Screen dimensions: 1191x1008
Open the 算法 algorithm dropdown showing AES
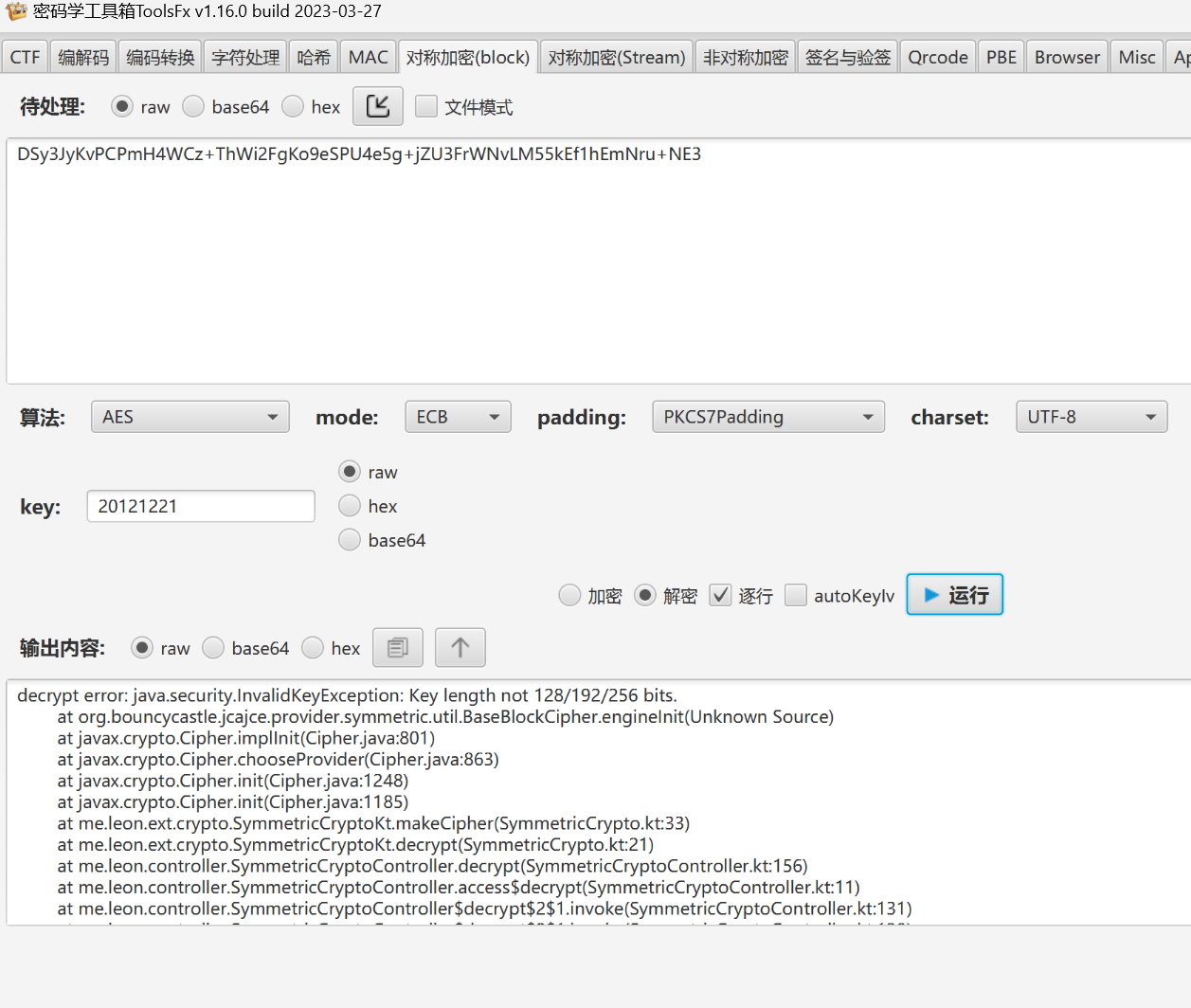click(189, 416)
